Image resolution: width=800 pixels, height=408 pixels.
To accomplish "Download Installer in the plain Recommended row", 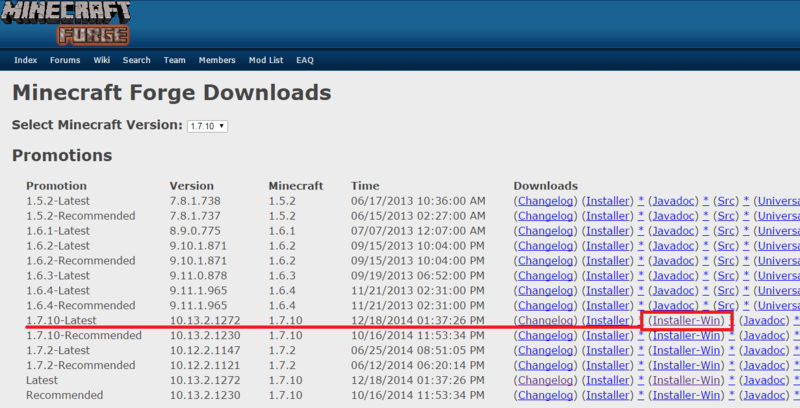I will (608, 395).
